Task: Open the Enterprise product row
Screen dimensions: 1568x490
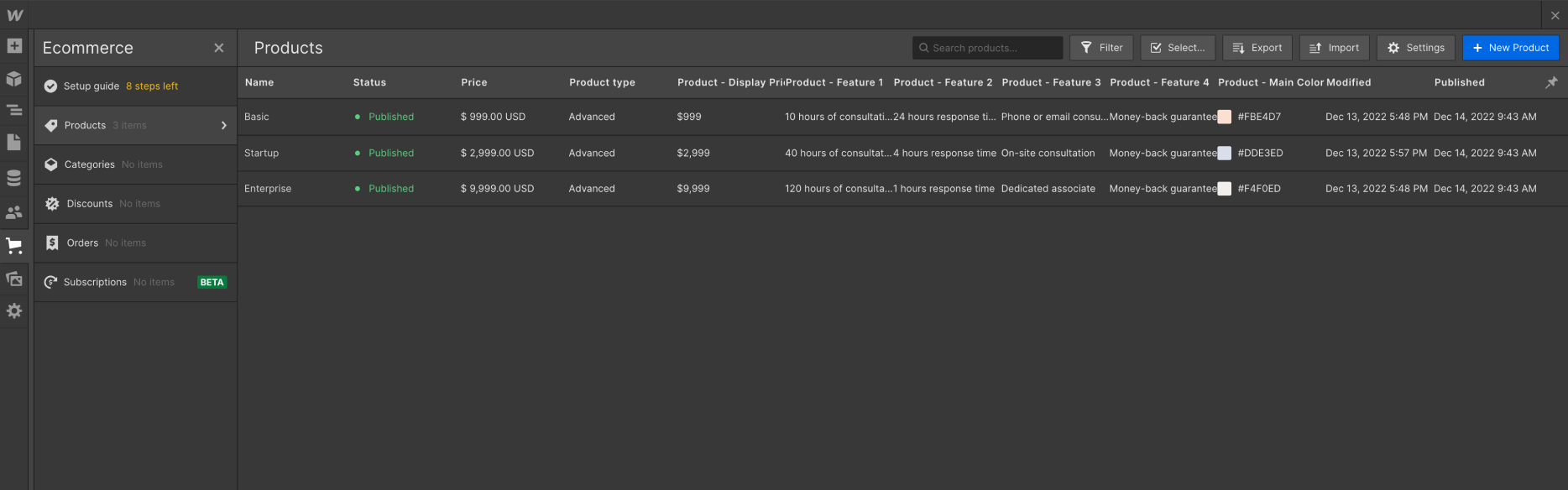Action: (902, 189)
